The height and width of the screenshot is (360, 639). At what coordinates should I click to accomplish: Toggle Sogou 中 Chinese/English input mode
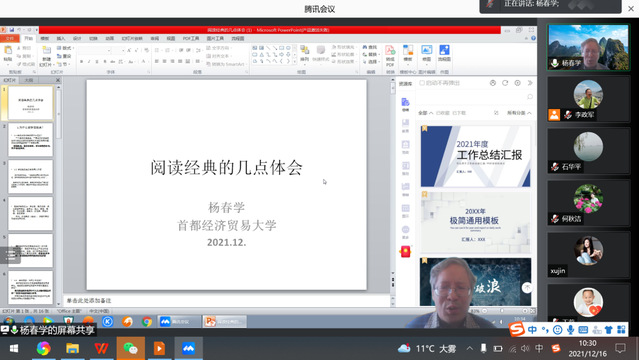(x=532, y=329)
